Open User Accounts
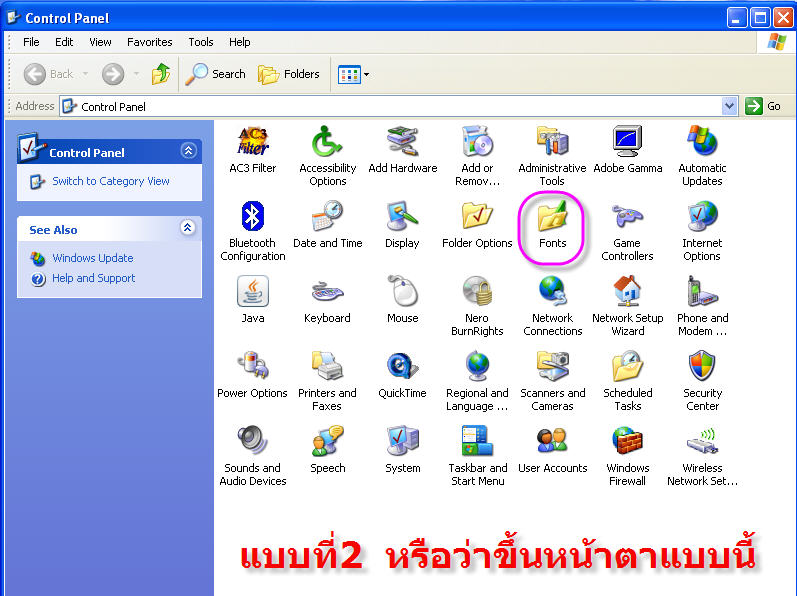Screen dimensions: 797x596 [553, 450]
